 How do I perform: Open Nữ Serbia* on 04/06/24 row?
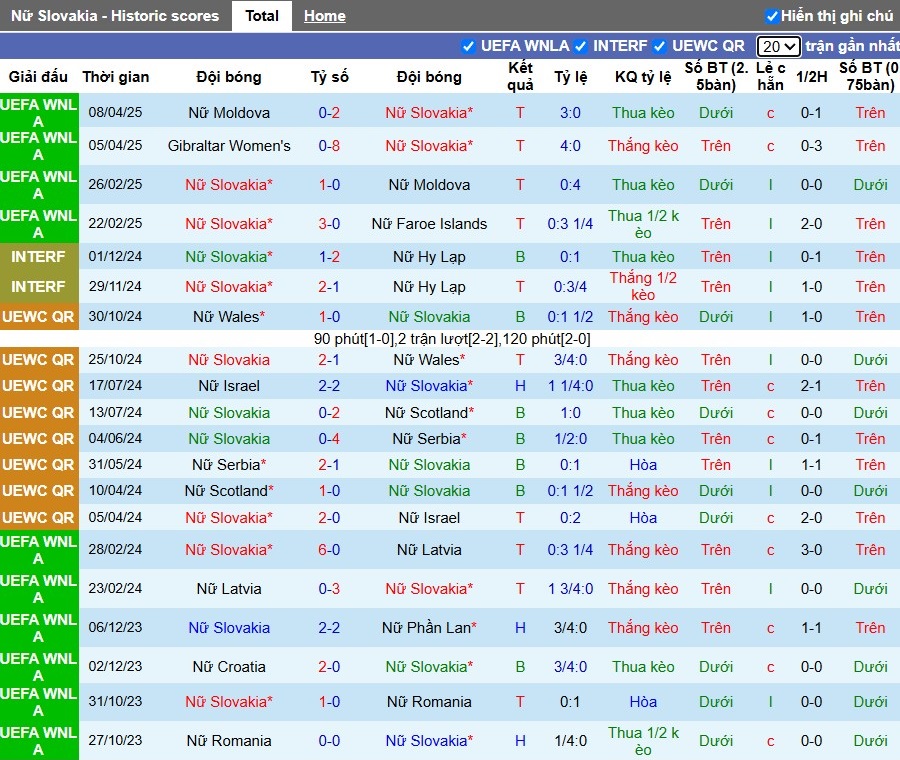tap(429, 439)
